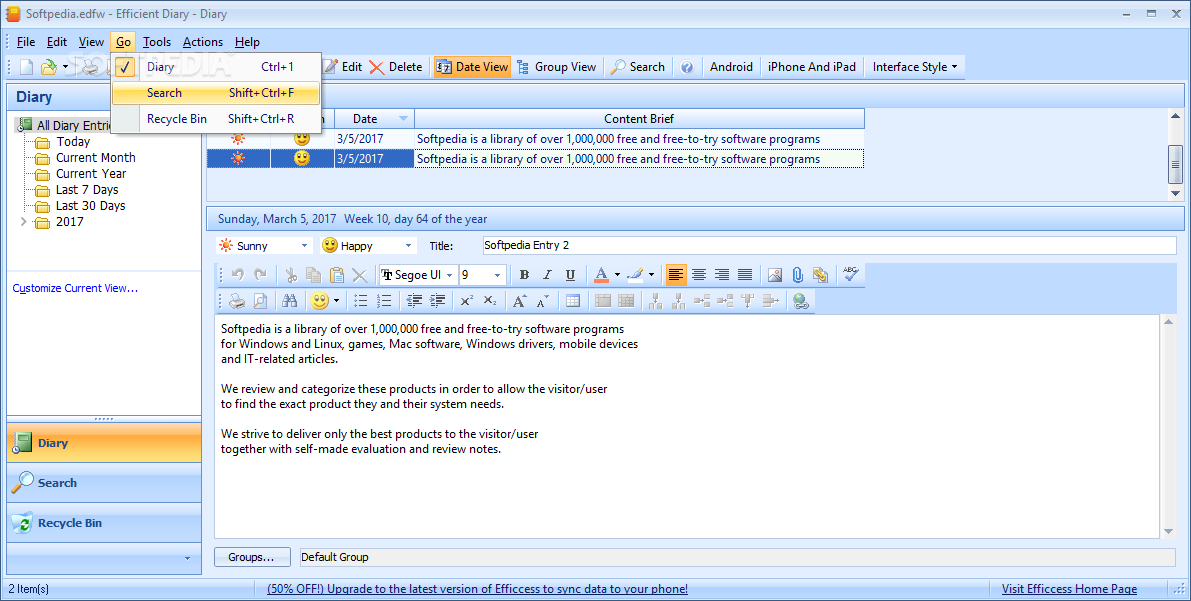The image size is (1191, 601).
Task: Click the grow font size icon
Action: tap(519, 301)
